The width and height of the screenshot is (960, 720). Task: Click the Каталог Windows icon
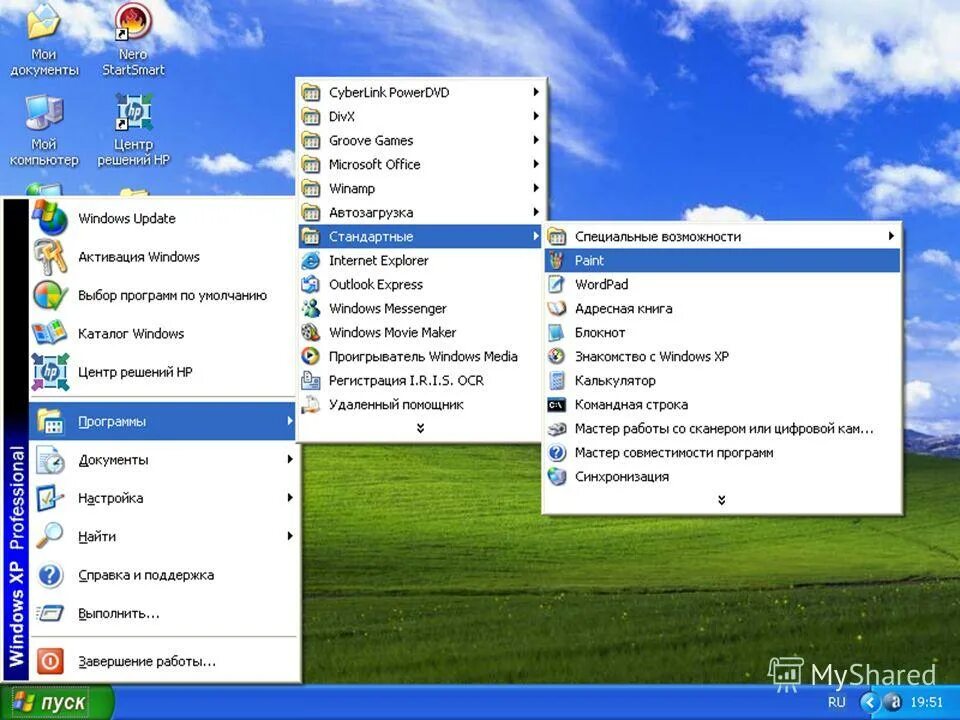pos(50,334)
